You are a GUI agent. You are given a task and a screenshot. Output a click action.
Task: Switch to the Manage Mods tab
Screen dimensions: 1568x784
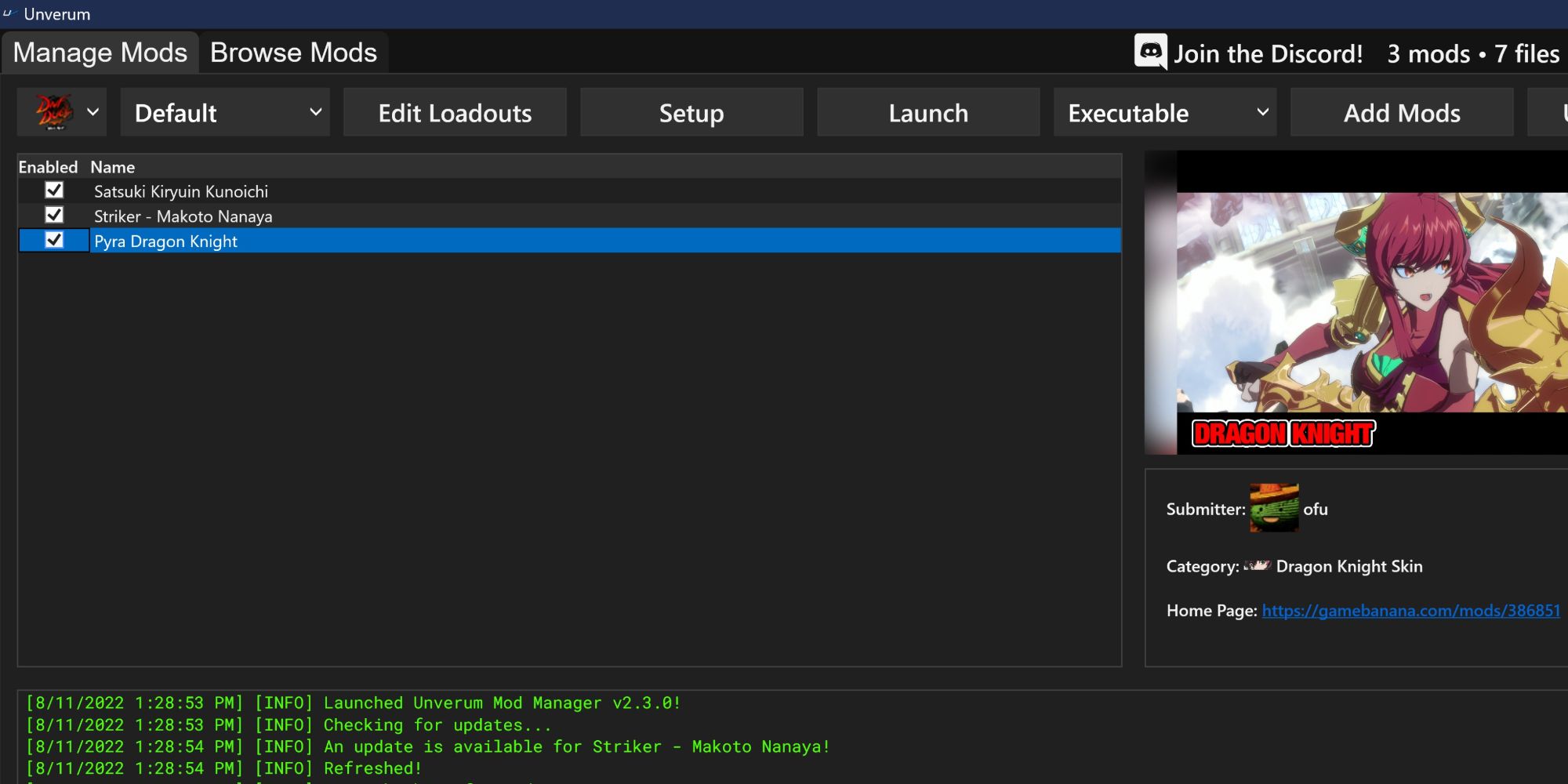click(x=100, y=53)
